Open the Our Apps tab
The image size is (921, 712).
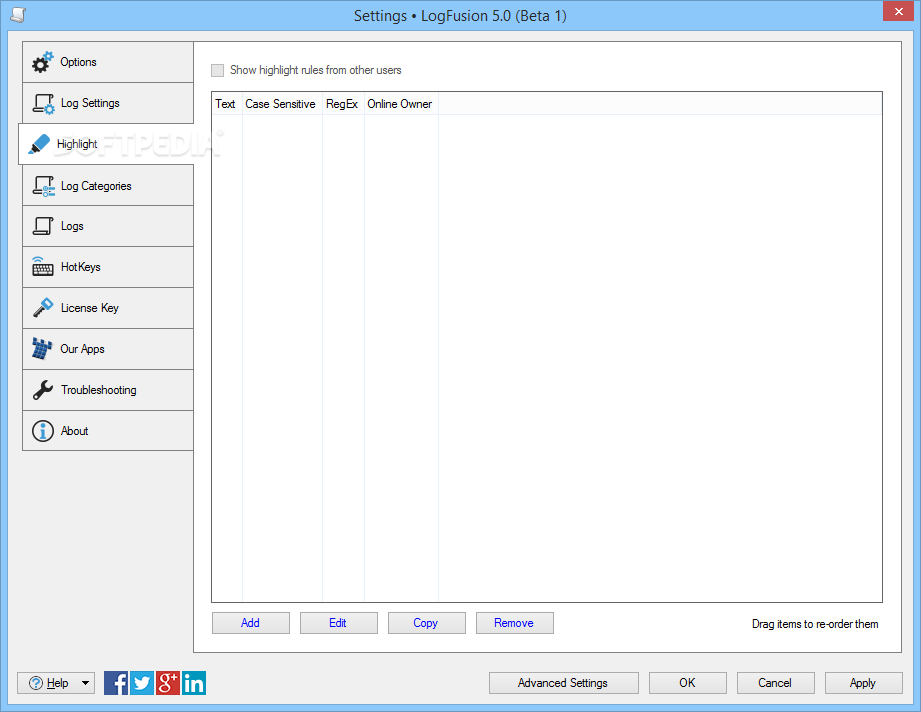108,349
